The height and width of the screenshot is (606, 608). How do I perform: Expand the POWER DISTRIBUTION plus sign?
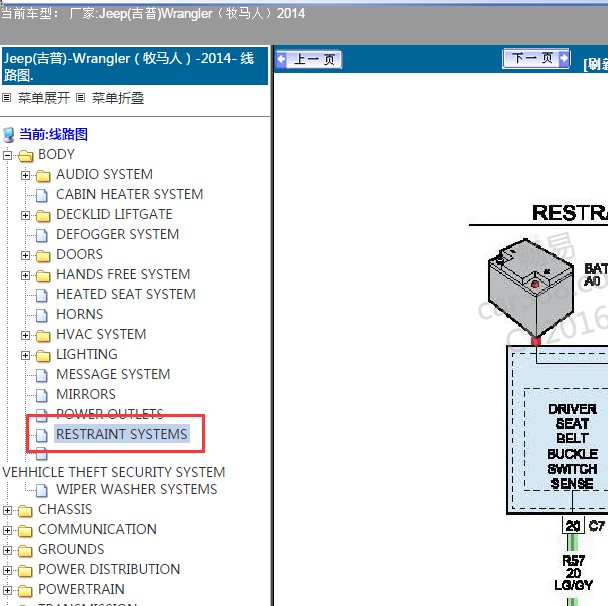pyautogui.click(x=7, y=570)
